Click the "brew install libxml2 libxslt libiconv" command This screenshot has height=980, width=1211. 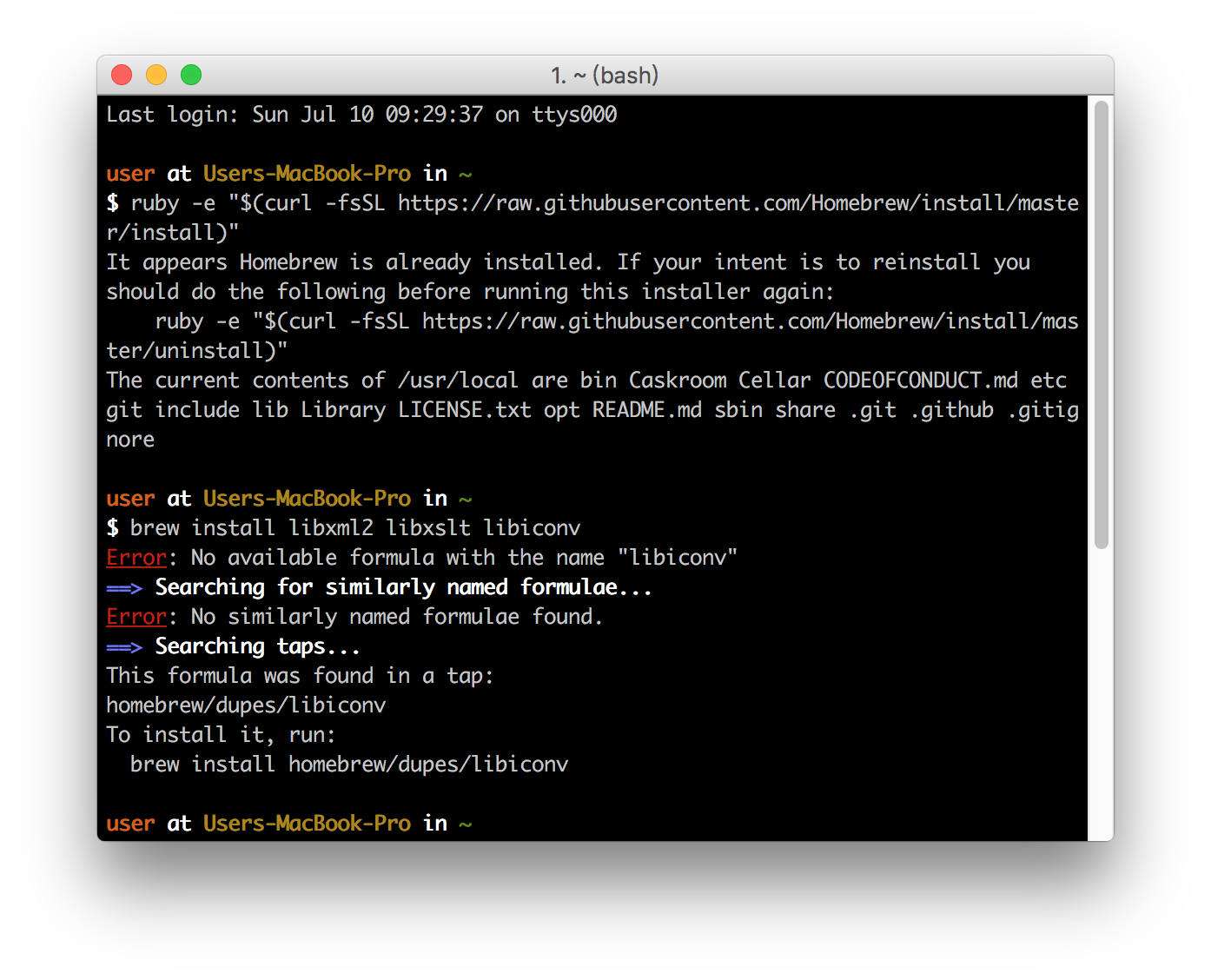tap(355, 528)
